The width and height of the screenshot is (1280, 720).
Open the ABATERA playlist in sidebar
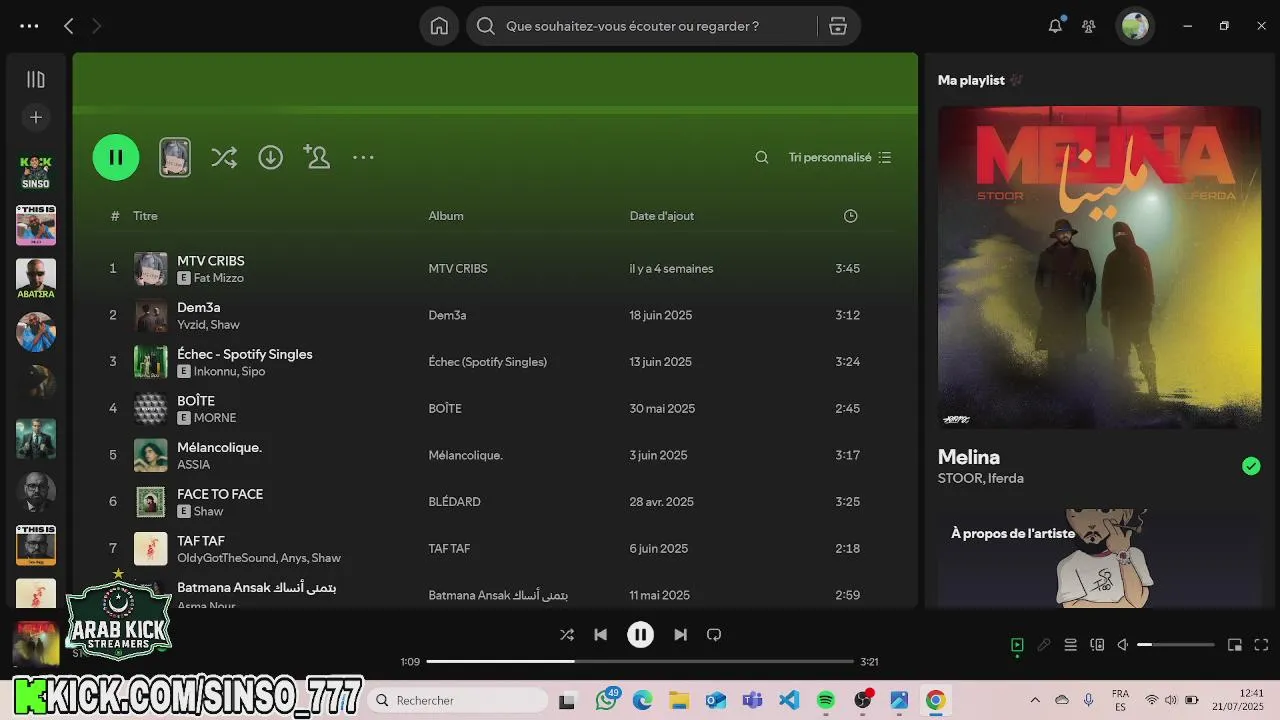(x=36, y=279)
